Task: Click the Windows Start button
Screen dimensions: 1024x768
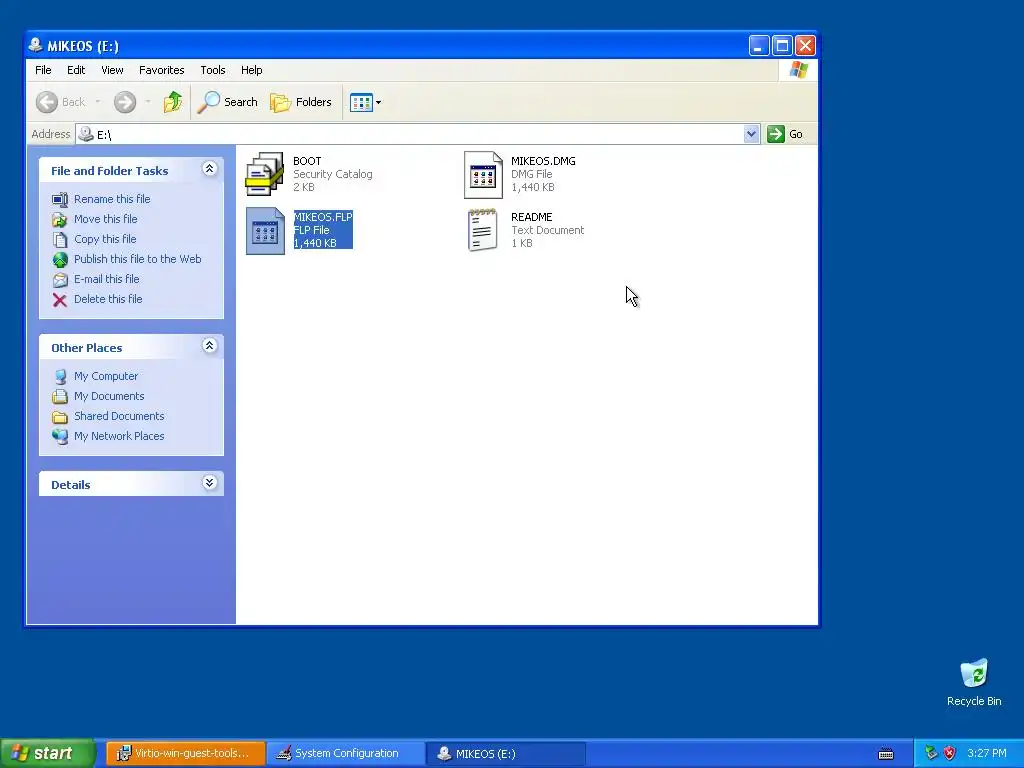Action: pos(47,753)
